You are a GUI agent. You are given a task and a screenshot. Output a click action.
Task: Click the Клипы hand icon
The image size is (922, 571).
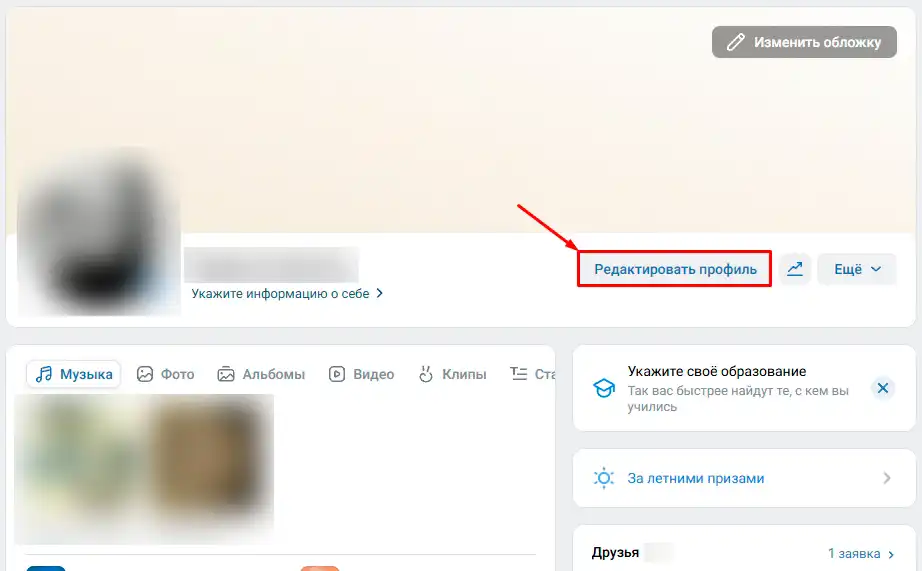coord(426,374)
